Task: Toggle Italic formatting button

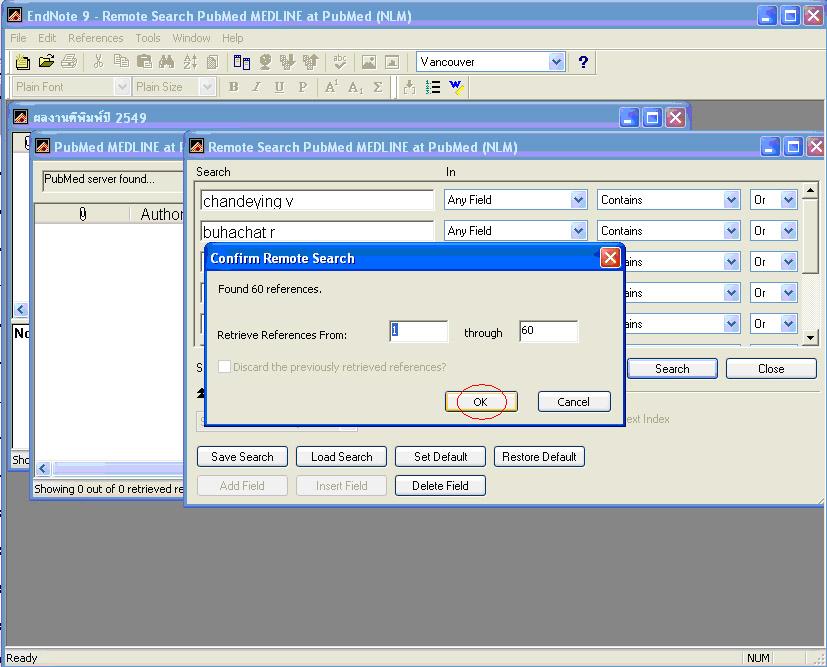Action: point(256,87)
